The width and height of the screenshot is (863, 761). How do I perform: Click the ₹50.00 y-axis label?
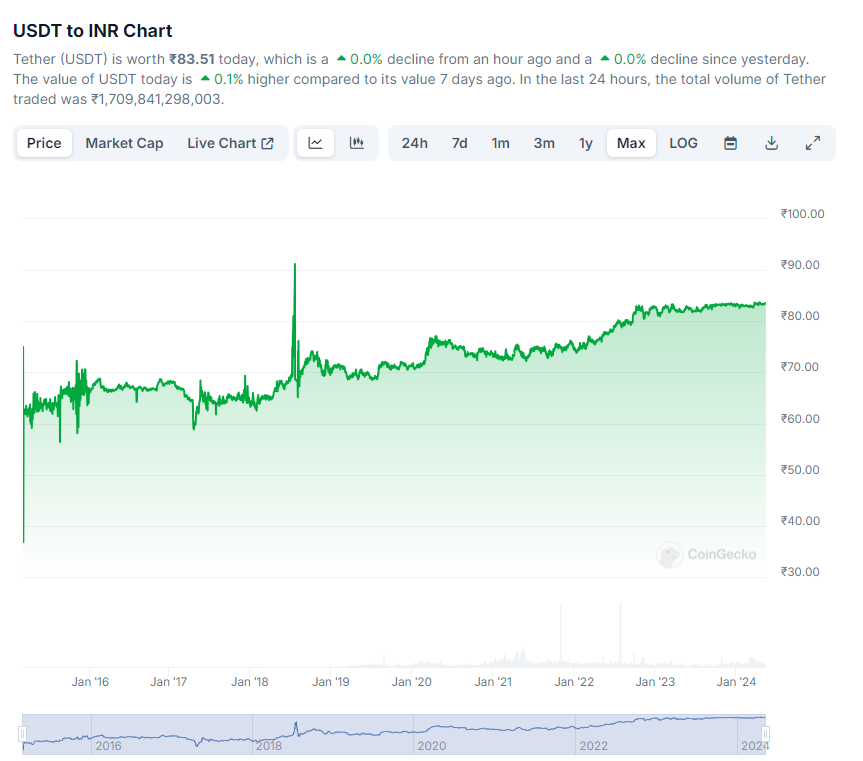point(800,469)
